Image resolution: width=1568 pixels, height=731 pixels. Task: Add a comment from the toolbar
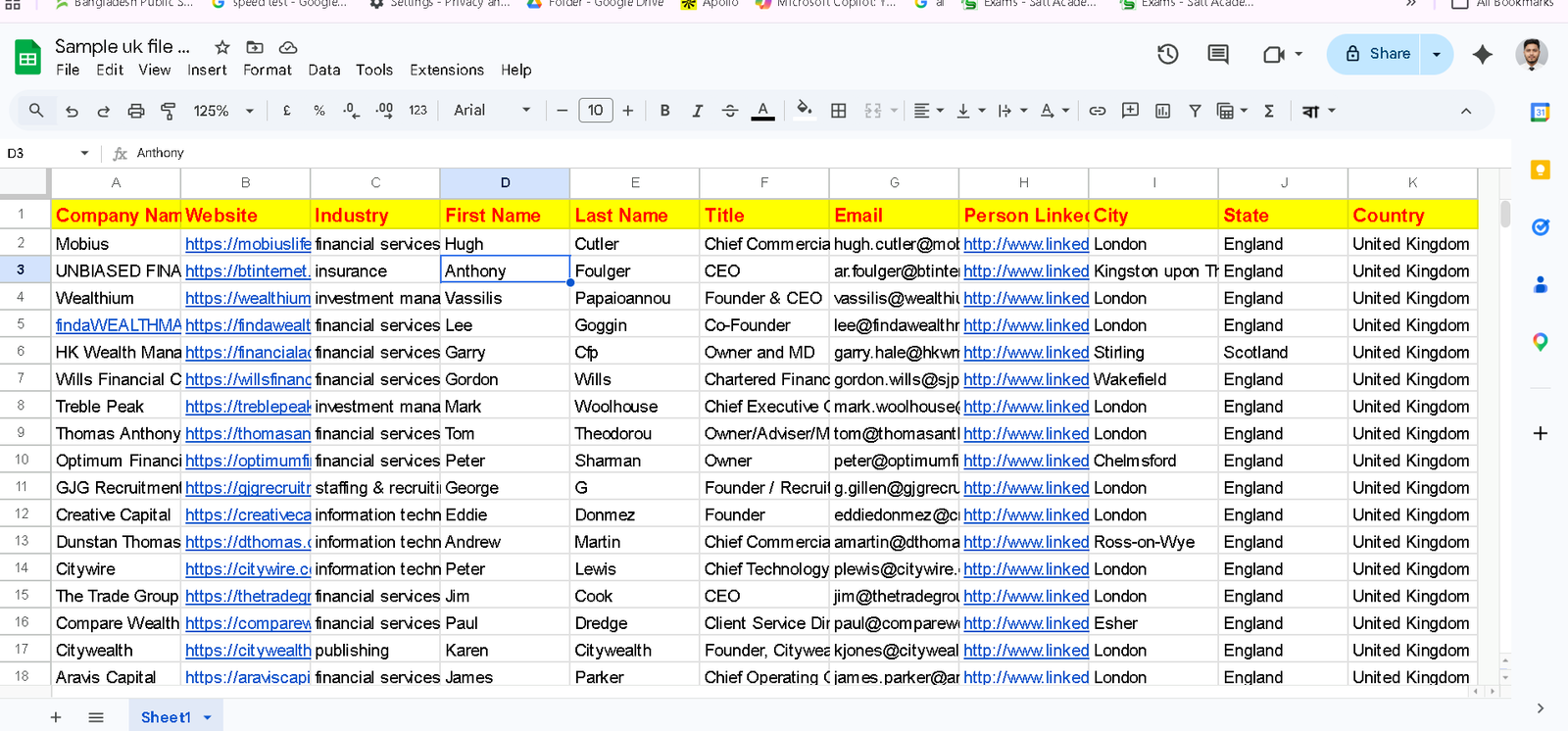(x=1130, y=111)
